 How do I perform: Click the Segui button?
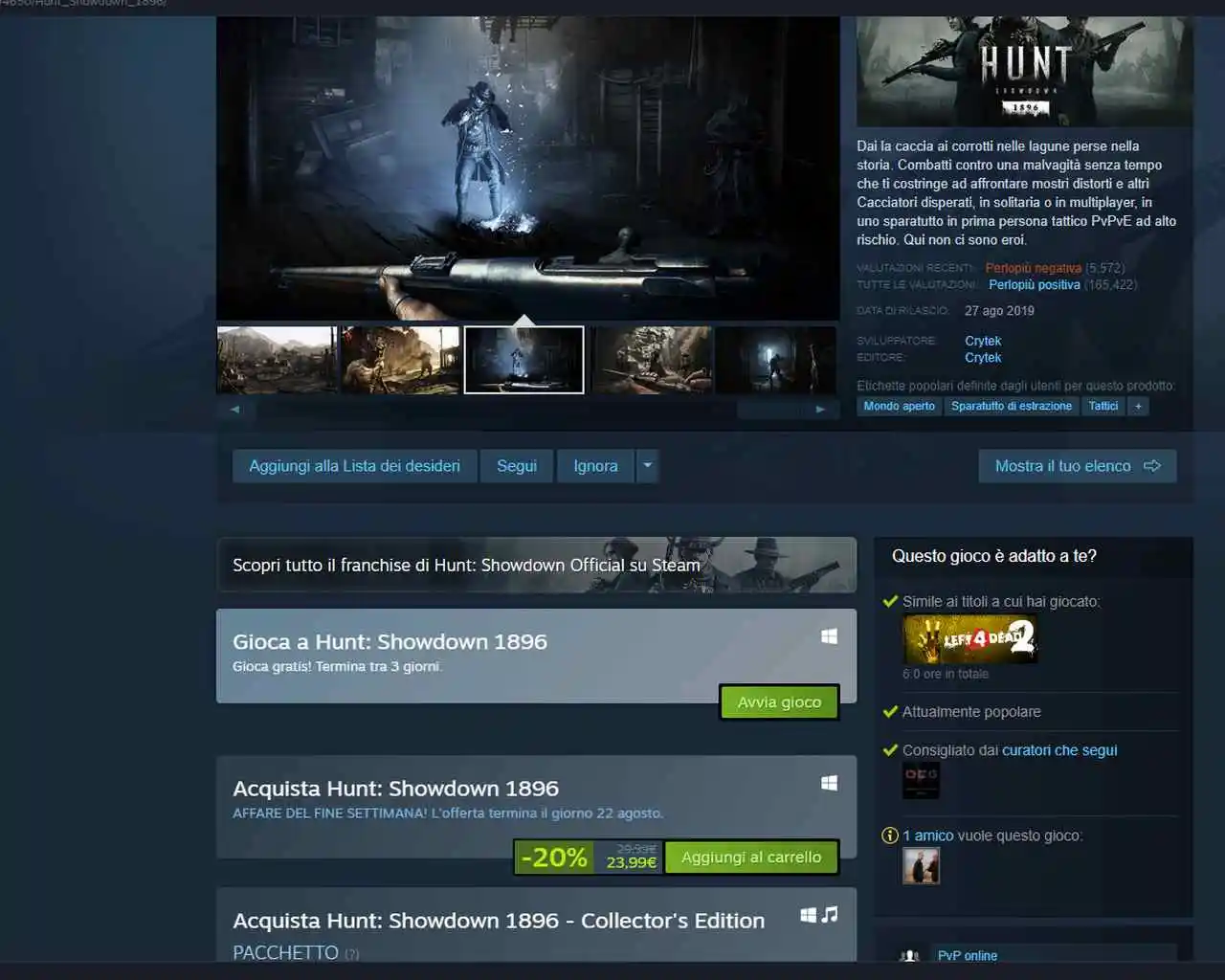point(517,466)
